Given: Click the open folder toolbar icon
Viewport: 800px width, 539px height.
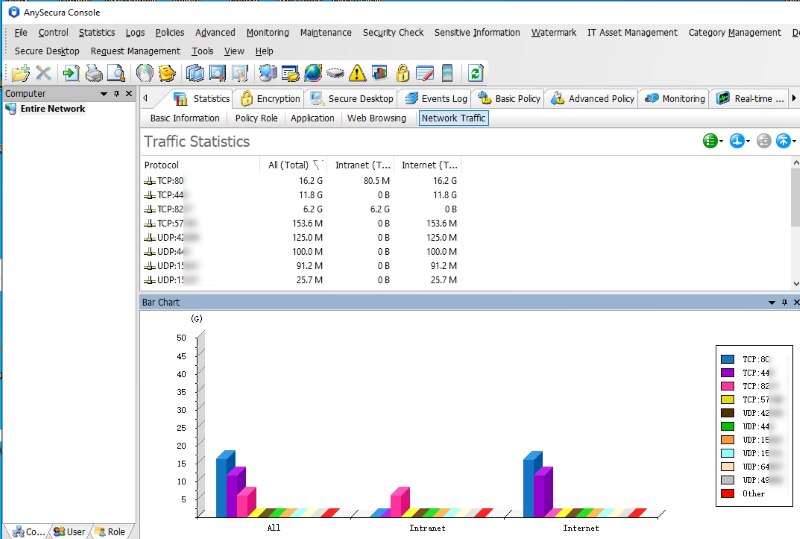Looking at the screenshot, I should (x=20, y=73).
